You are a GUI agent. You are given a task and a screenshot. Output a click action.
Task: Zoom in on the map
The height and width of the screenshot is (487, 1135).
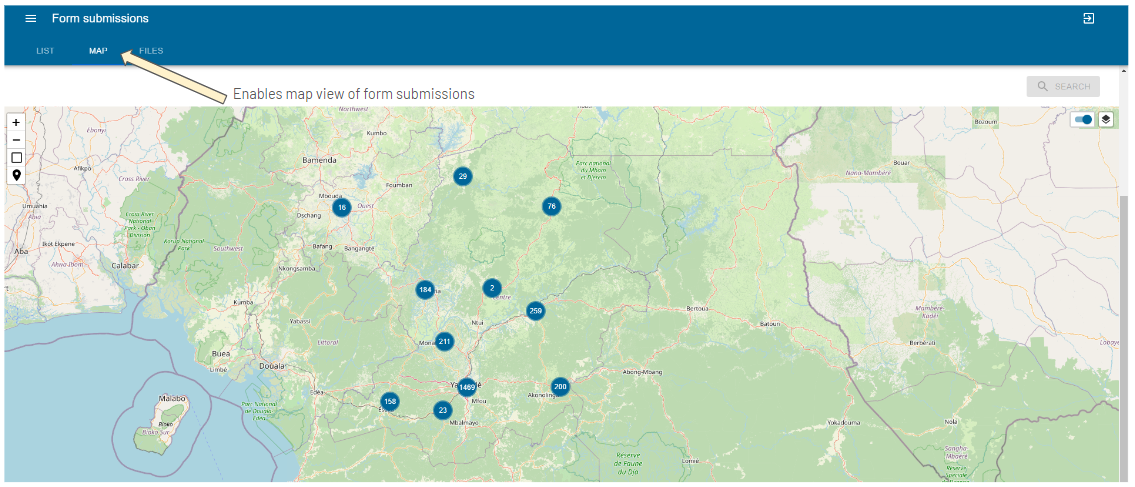pyautogui.click(x=16, y=122)
